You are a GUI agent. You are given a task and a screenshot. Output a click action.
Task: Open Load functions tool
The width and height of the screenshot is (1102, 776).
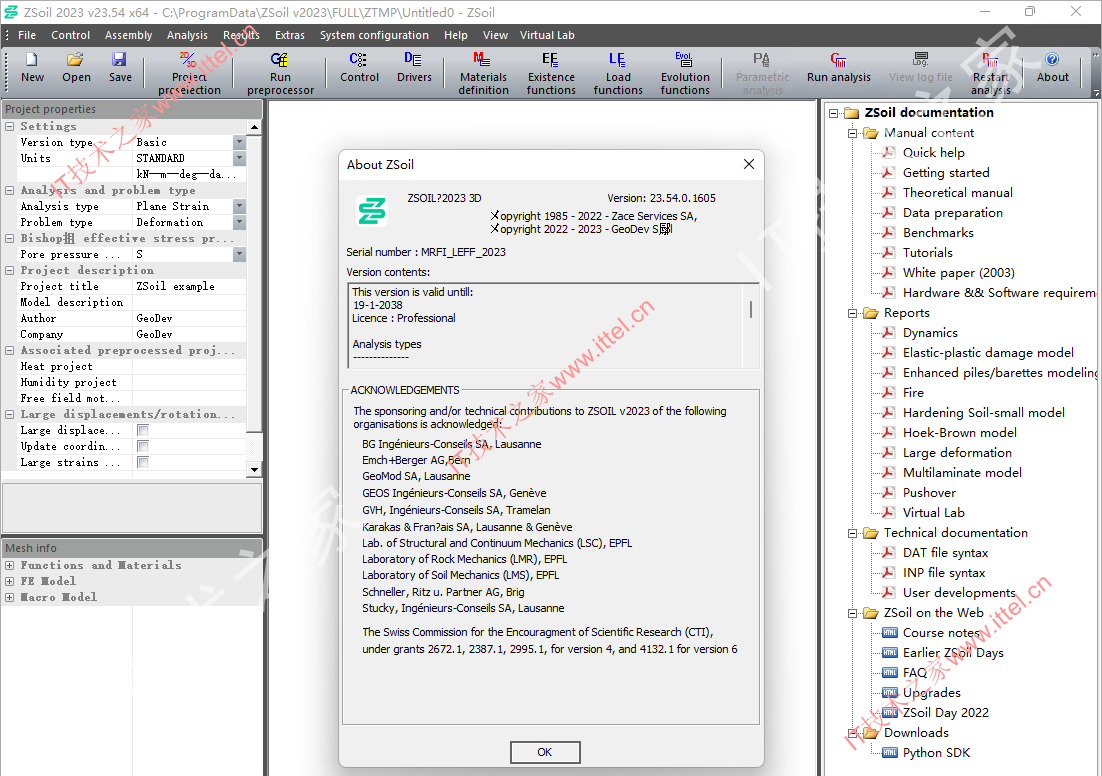pos(618,74)
